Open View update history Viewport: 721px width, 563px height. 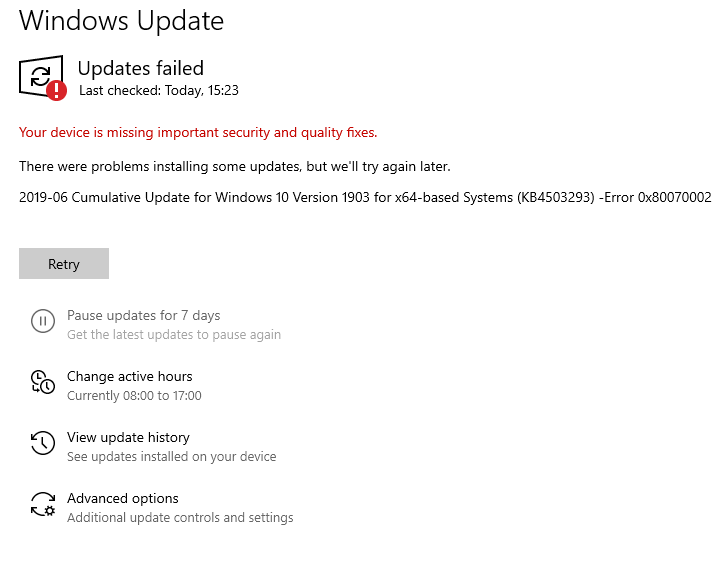(128, 437)
